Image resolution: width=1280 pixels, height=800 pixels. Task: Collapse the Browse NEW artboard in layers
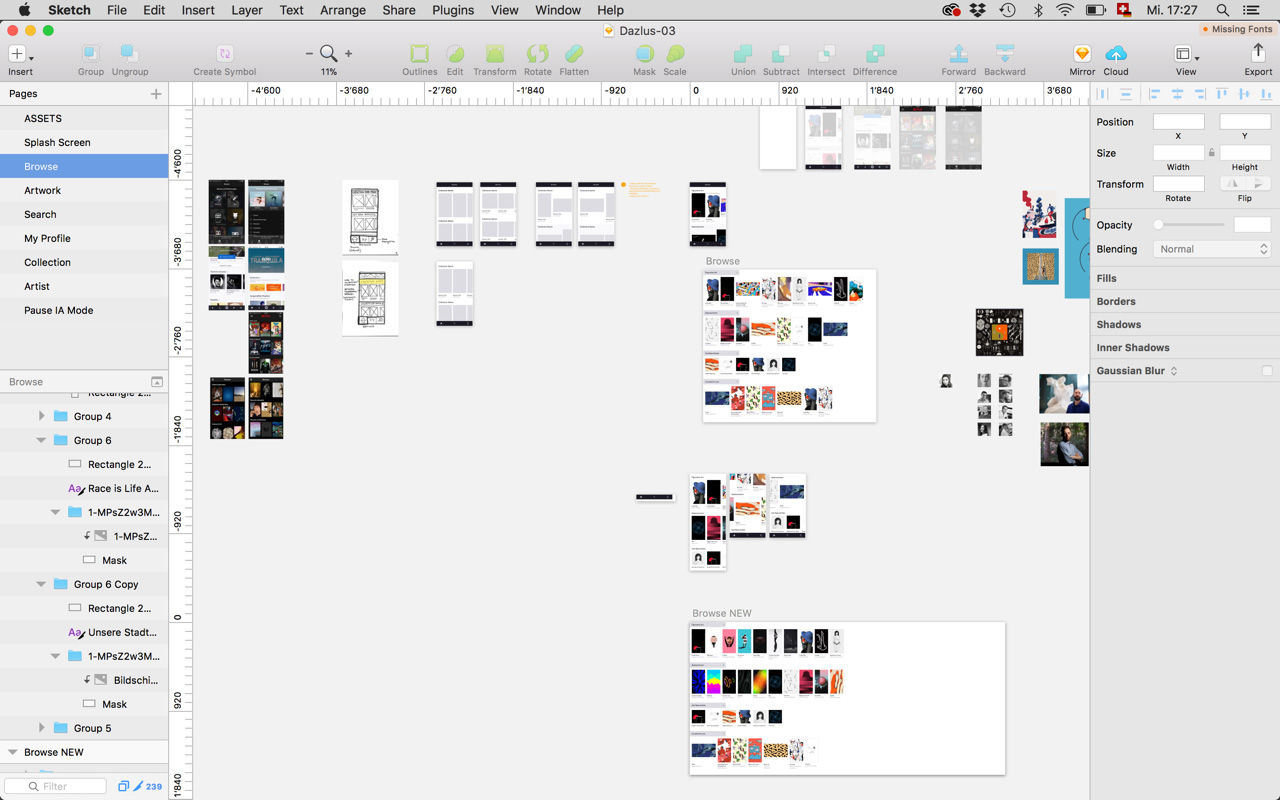(13, 753)
